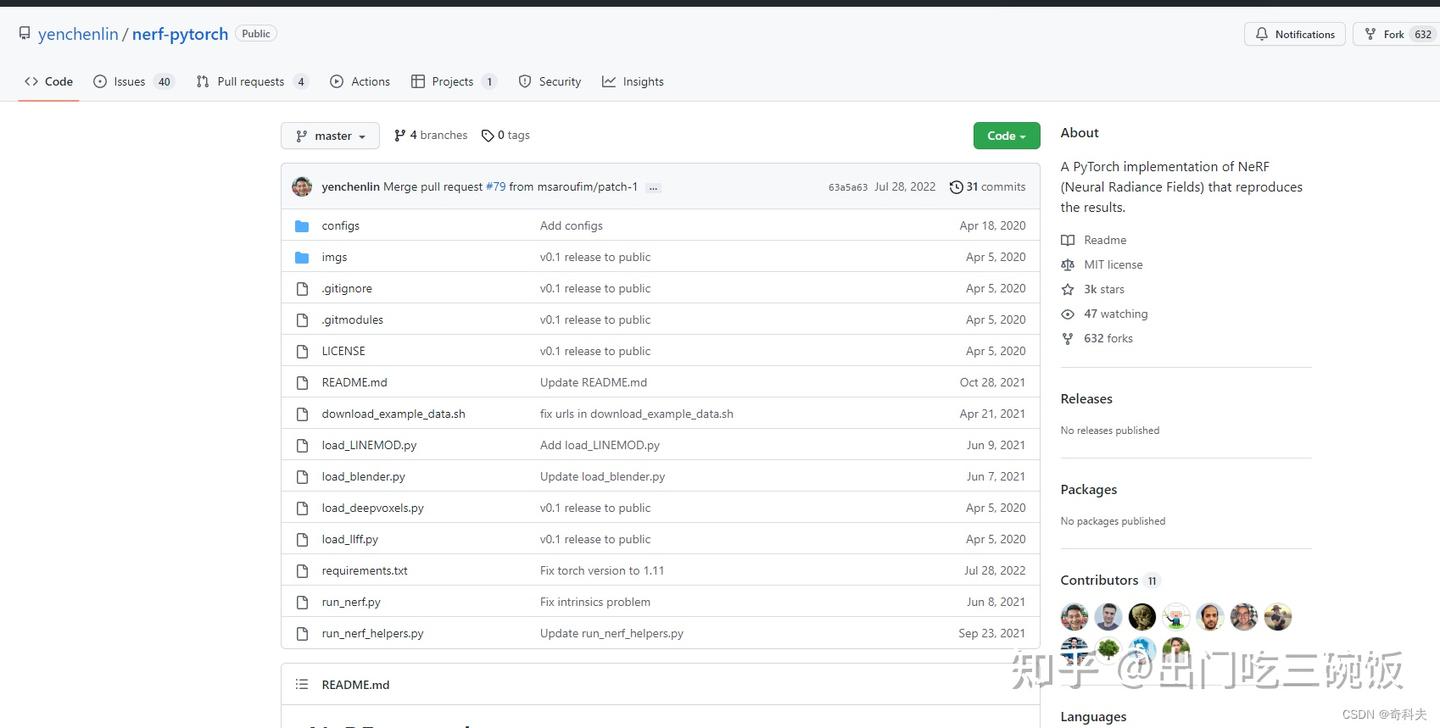
Task: Click the fork icon beside '632 forks'
Action: [x=1068, y=338]
